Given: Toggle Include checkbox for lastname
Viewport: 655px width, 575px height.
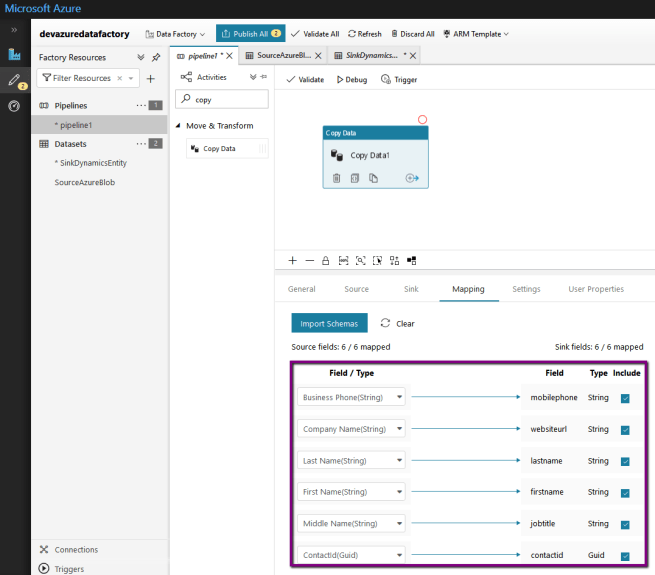Looking at the screenshot, I should tap(625, 461).
